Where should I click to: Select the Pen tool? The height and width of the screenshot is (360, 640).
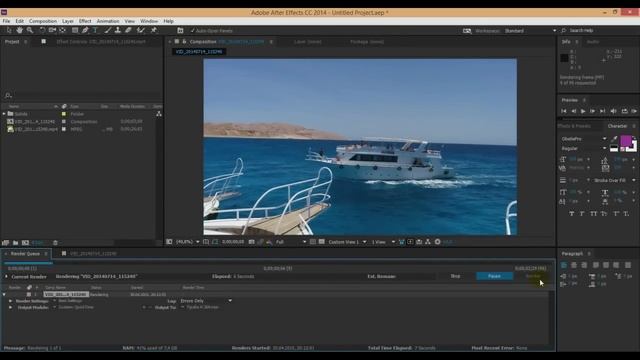[x=85, y=30]
